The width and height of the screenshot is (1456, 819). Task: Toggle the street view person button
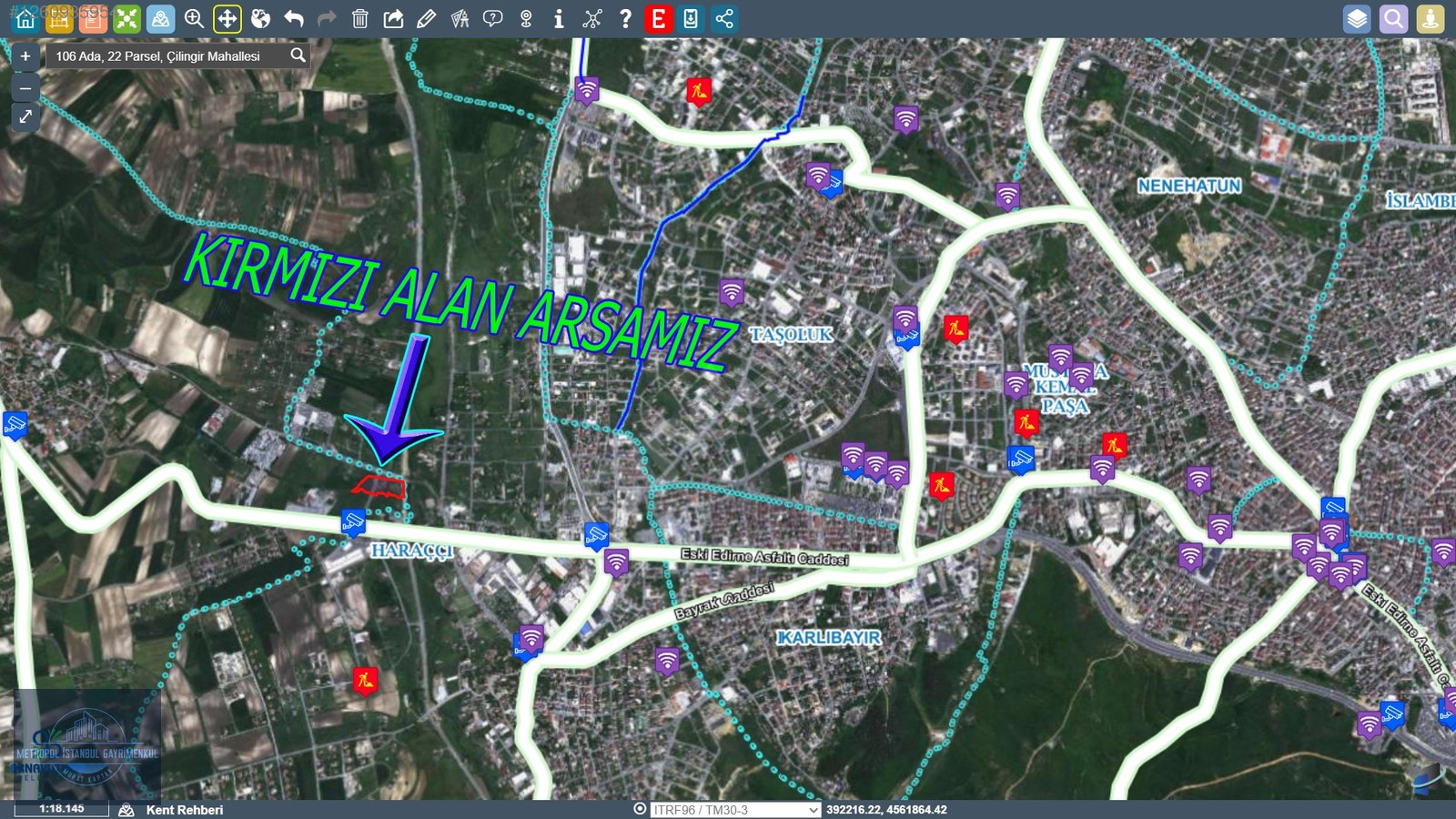[1430, 19]
